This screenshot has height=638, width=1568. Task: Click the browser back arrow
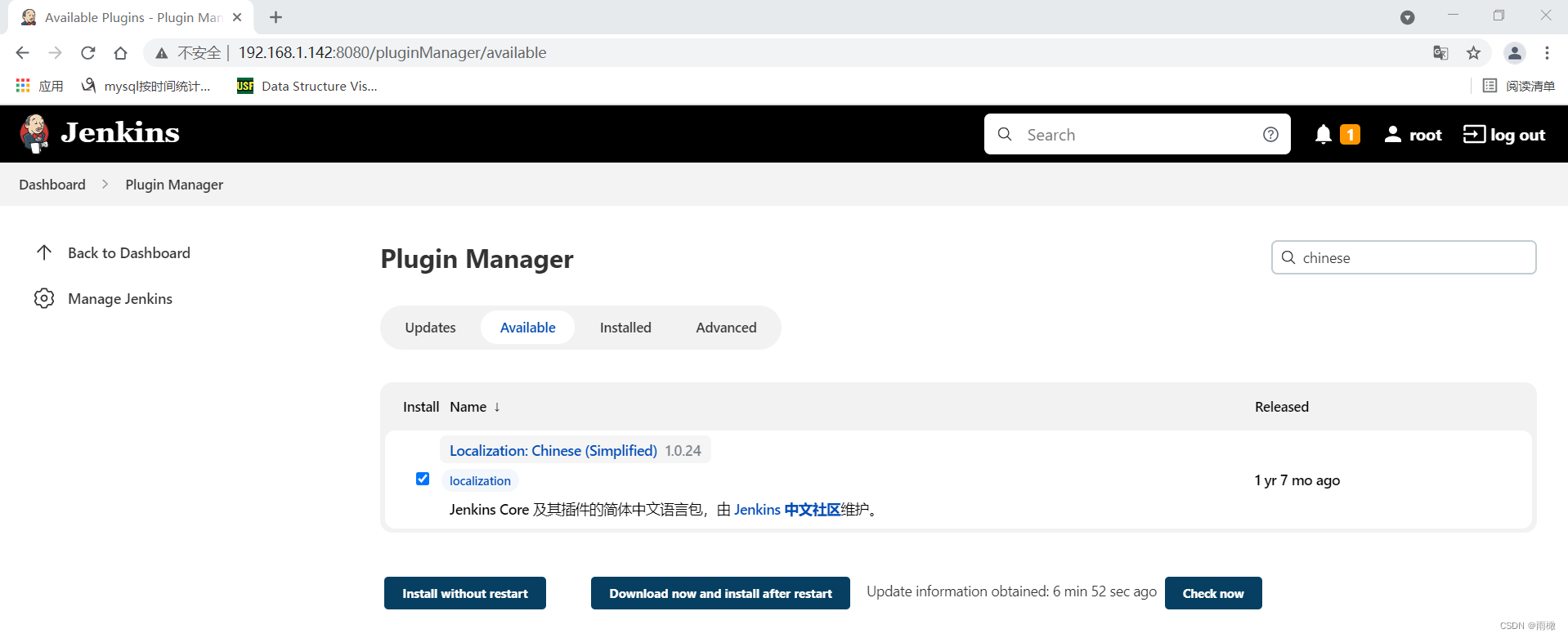[22, 52]
